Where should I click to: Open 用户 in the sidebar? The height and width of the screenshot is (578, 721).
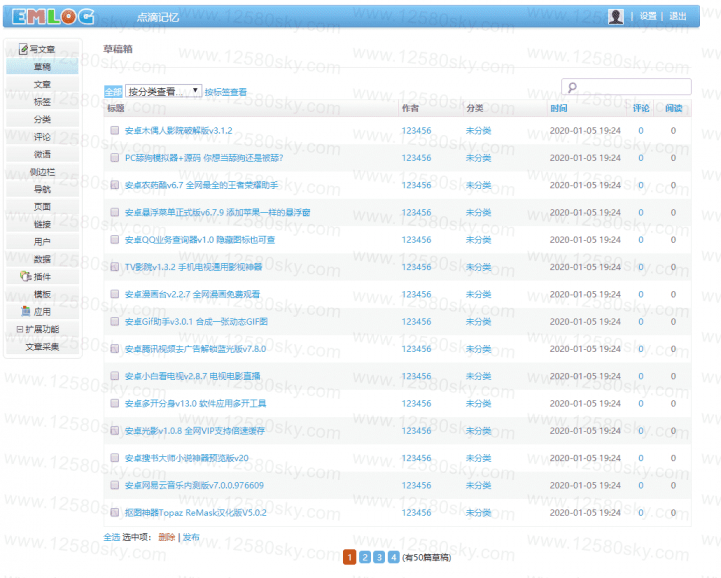(42, 241)
